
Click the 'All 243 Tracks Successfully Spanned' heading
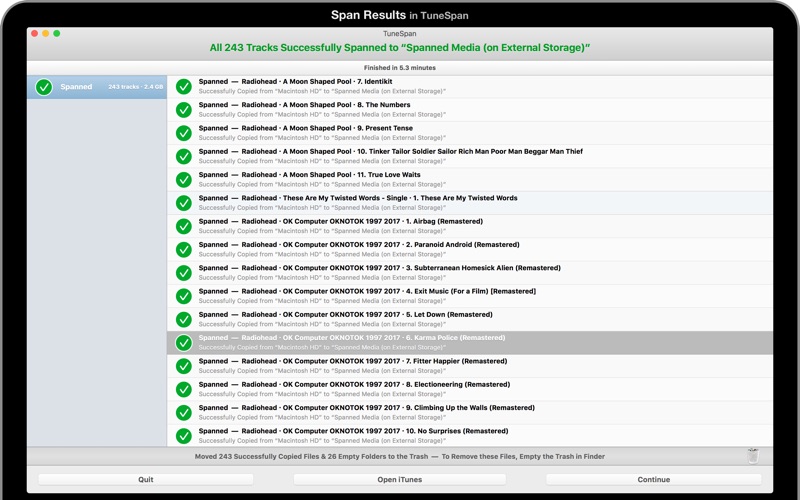click(x=399, y=48)
